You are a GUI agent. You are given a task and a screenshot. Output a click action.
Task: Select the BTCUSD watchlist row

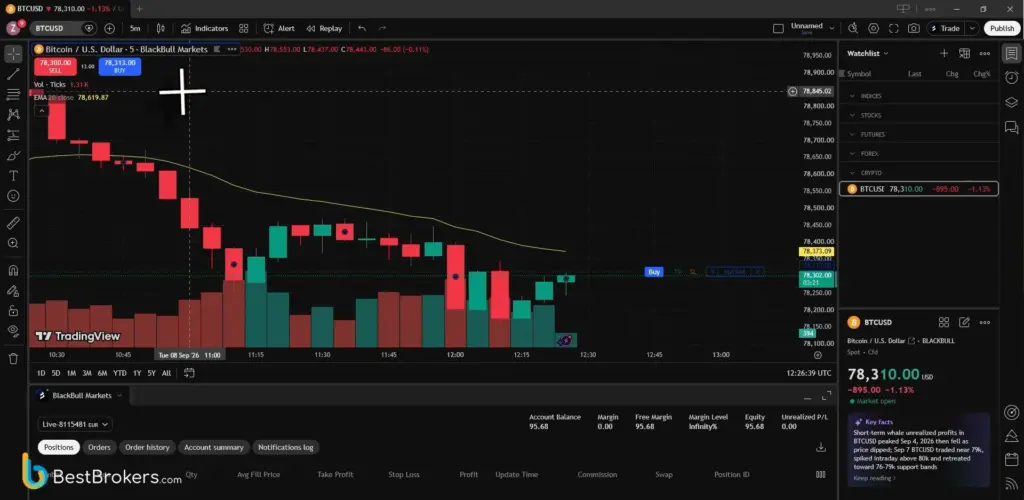[919, 189]
